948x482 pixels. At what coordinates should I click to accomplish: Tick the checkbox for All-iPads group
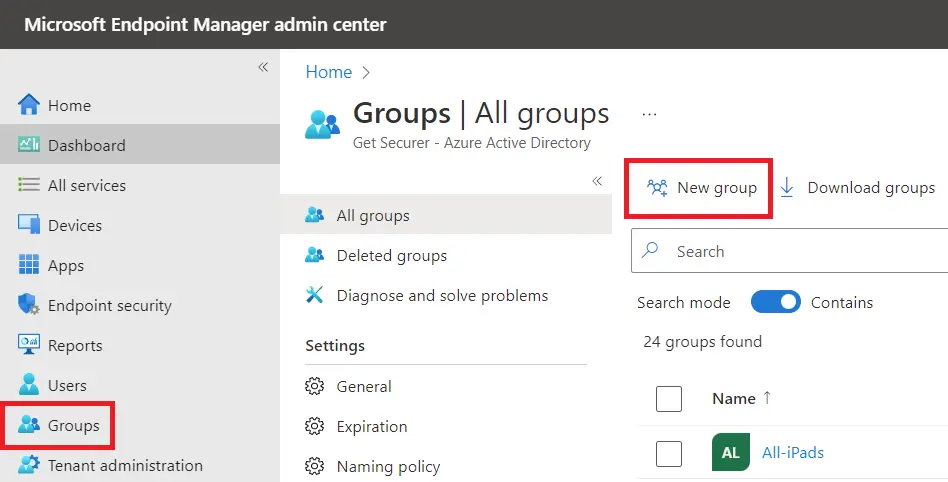pyautogui.click(x=669, y=452)
